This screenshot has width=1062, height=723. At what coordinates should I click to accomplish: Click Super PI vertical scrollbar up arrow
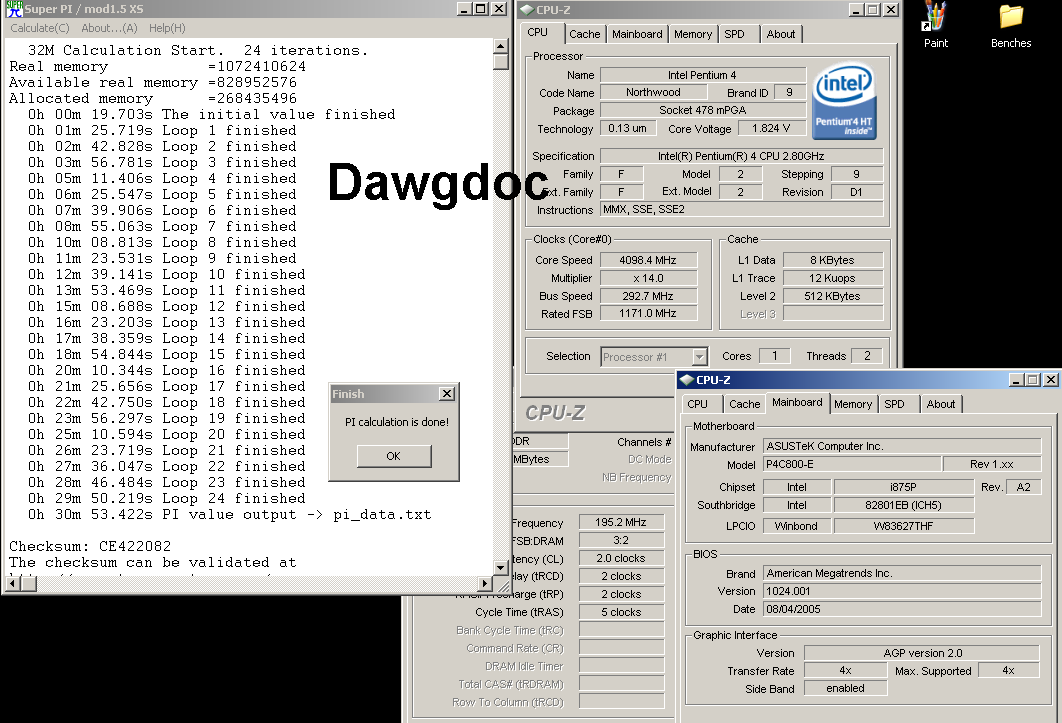tap(501, 46)
